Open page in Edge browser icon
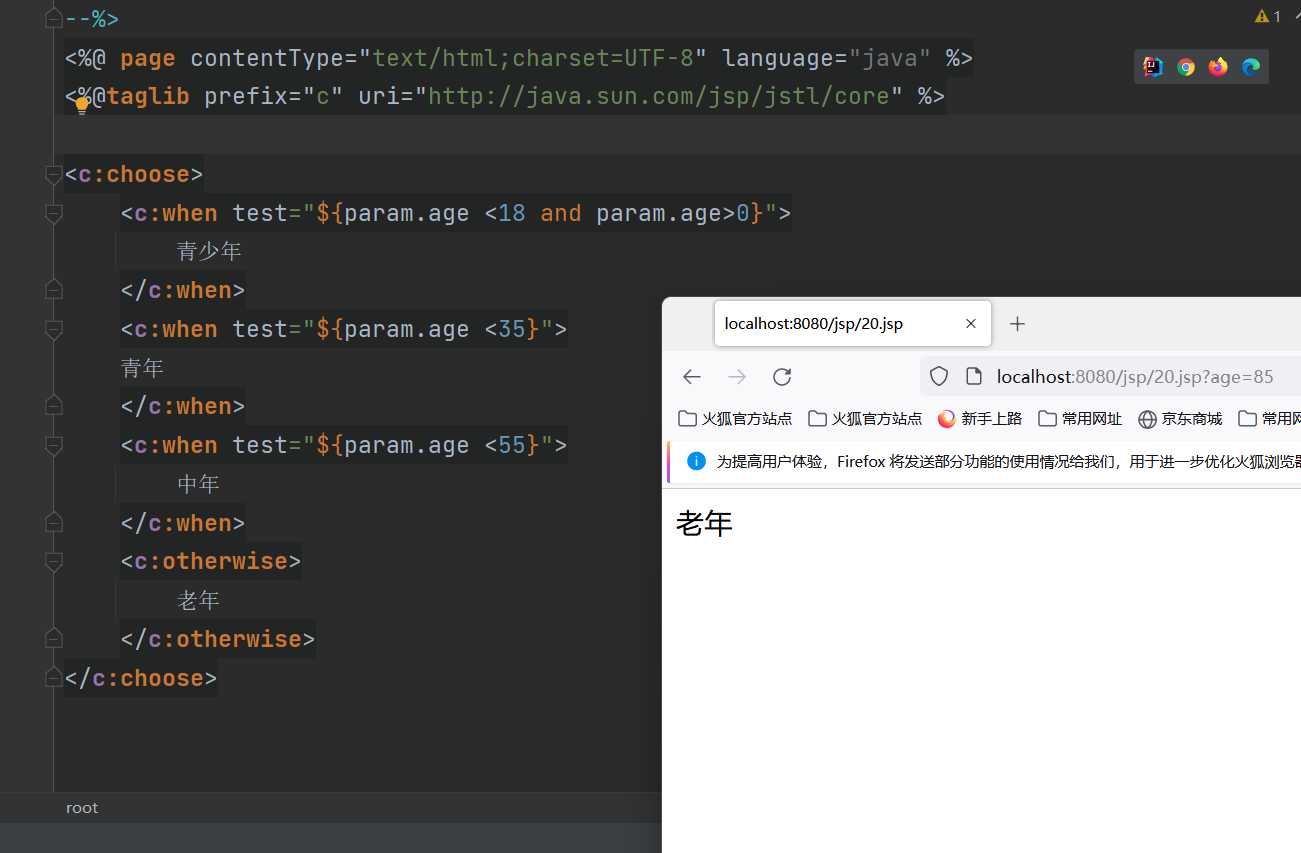The width and height of the screenshot is (1301, 853). point(1251,67)
